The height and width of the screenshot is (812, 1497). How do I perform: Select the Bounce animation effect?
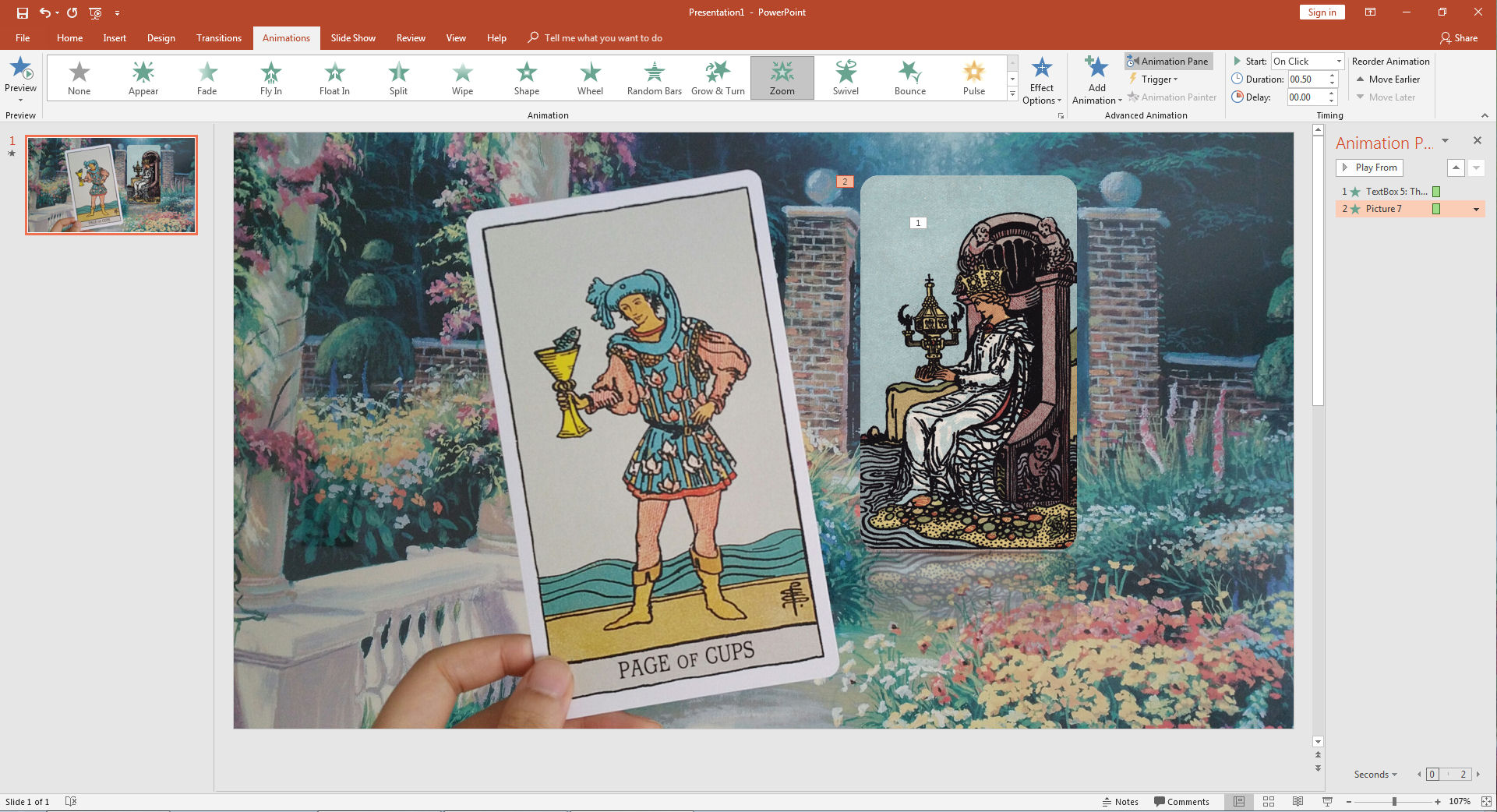click(909, 78)
